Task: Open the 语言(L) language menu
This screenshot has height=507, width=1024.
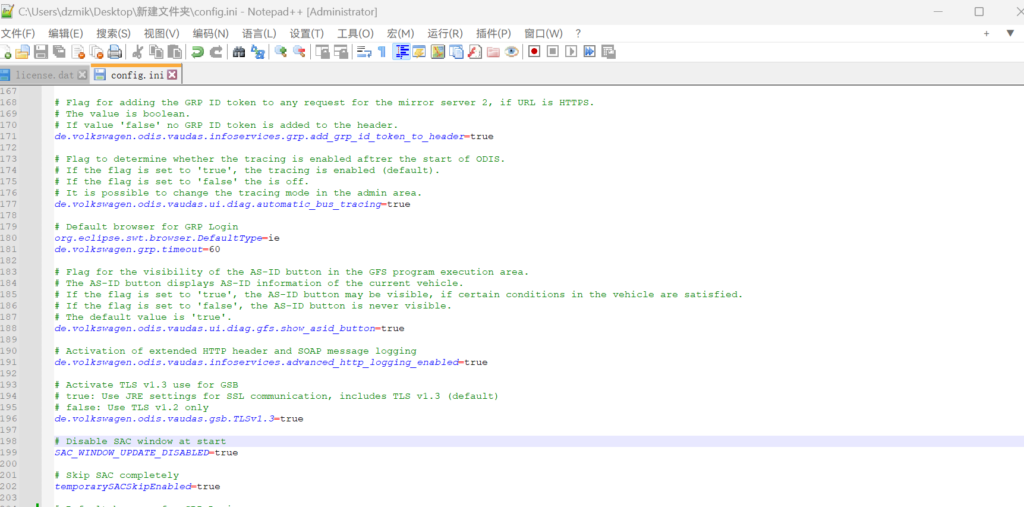Action: click(259, 34)
